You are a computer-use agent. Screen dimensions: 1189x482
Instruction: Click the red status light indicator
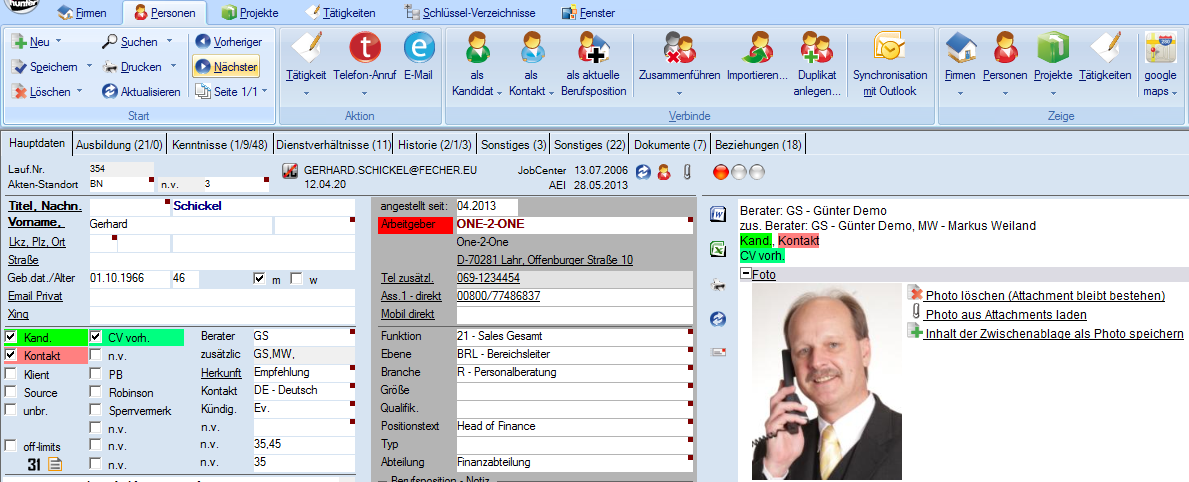[720, 171]
